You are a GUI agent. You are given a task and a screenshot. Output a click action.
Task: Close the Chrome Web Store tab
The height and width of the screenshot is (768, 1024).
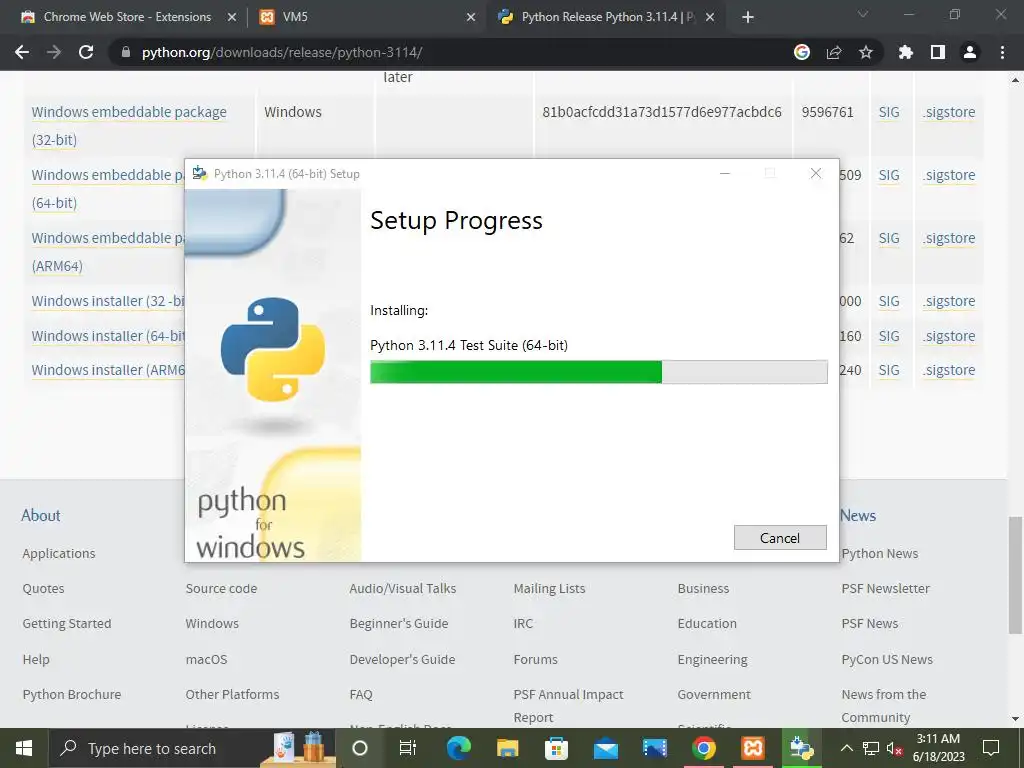[x=232, y=18]
